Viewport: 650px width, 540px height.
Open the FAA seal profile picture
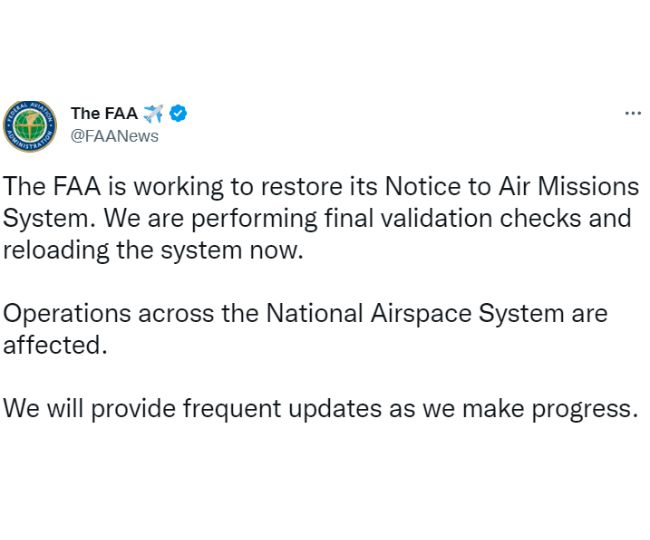tap(30, 126)
